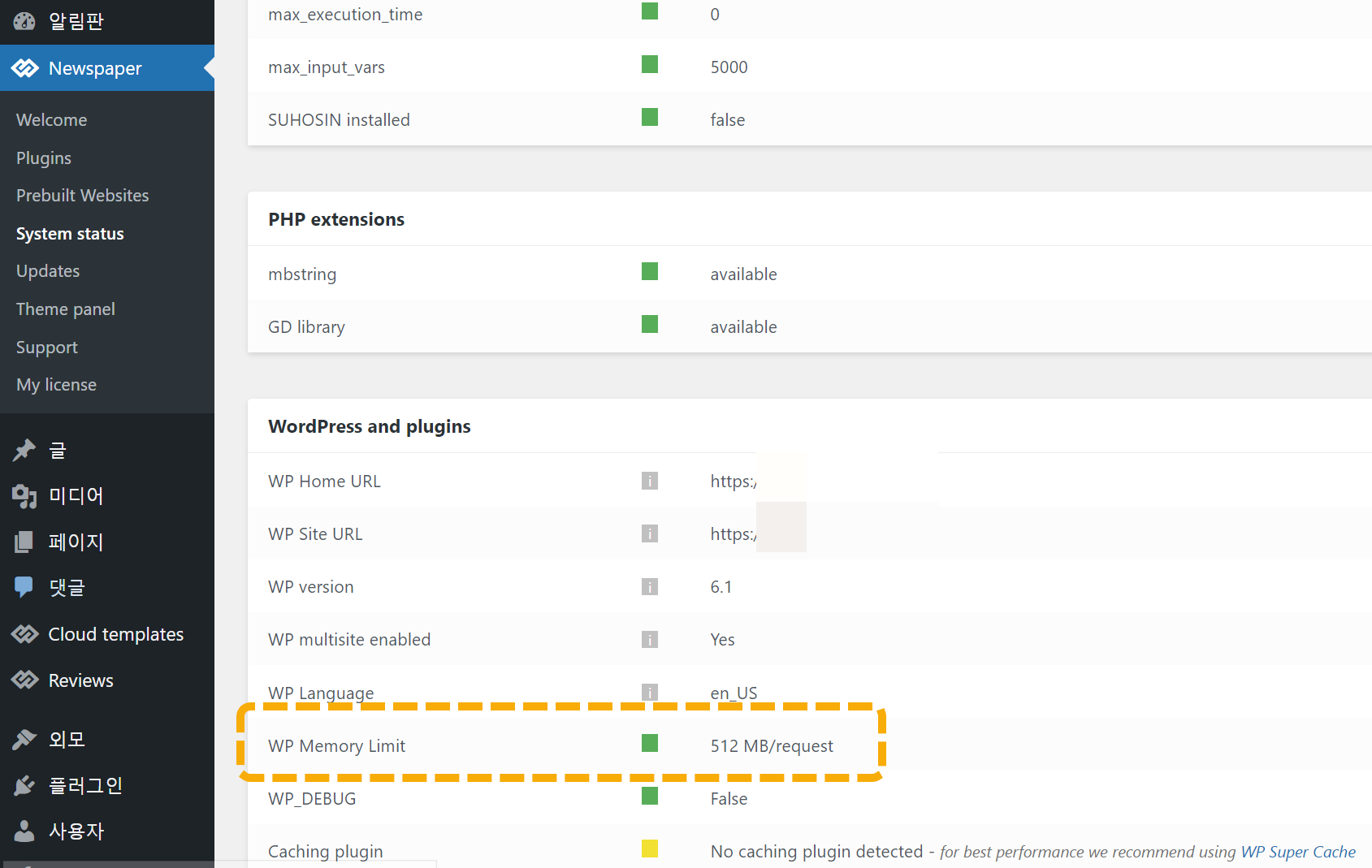Open the Prebuilt Websites submenu item
Image resolution: width=1372 pixels, height=868 pixels.
(83, 196)
